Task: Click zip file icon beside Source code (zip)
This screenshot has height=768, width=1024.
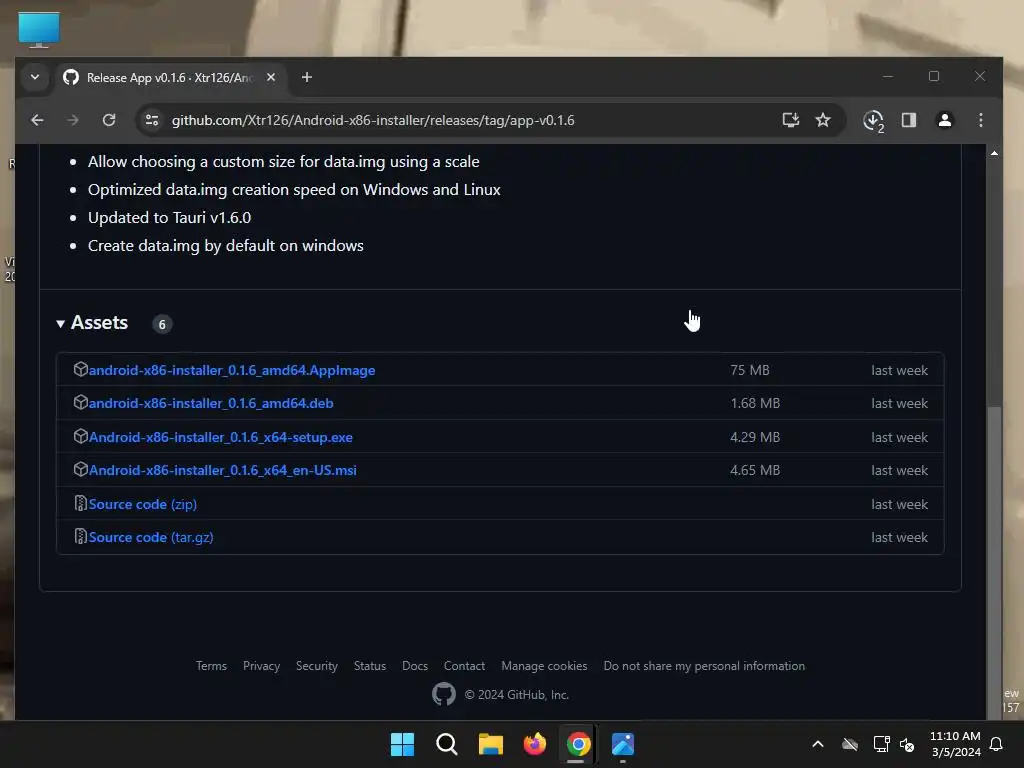Action: [x=80, y=504]
